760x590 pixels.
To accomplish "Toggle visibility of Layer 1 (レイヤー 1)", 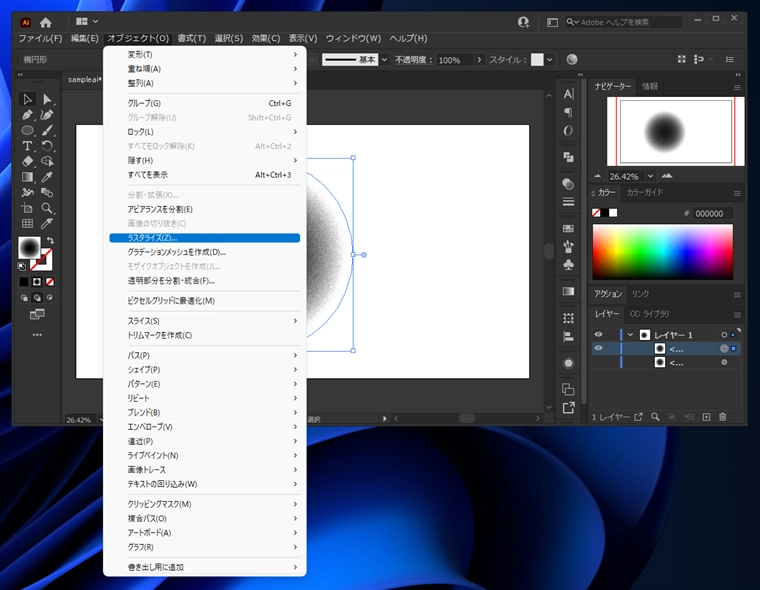I will click(x=599, y=335).
